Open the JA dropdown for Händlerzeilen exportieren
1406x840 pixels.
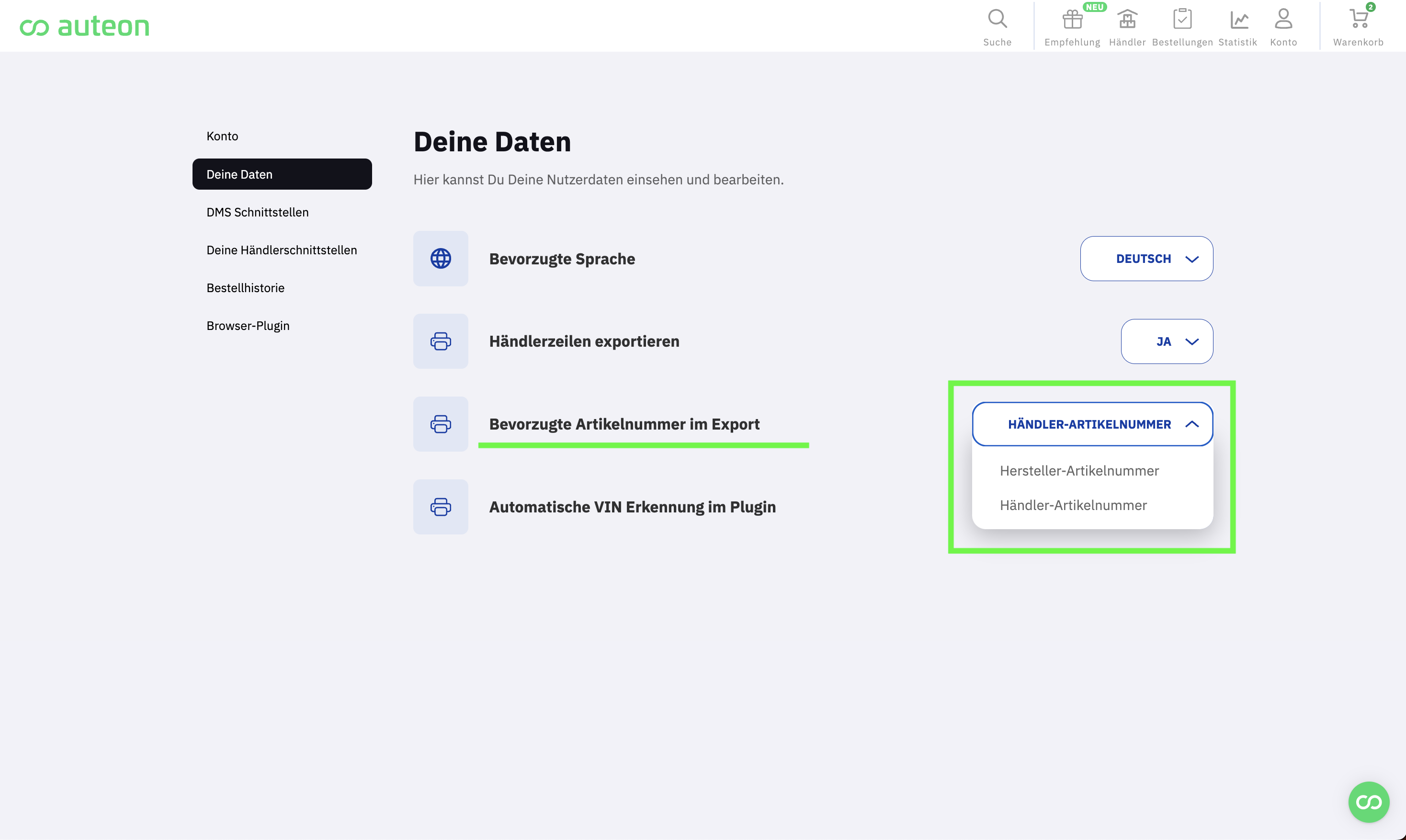tap(1167, 341)
